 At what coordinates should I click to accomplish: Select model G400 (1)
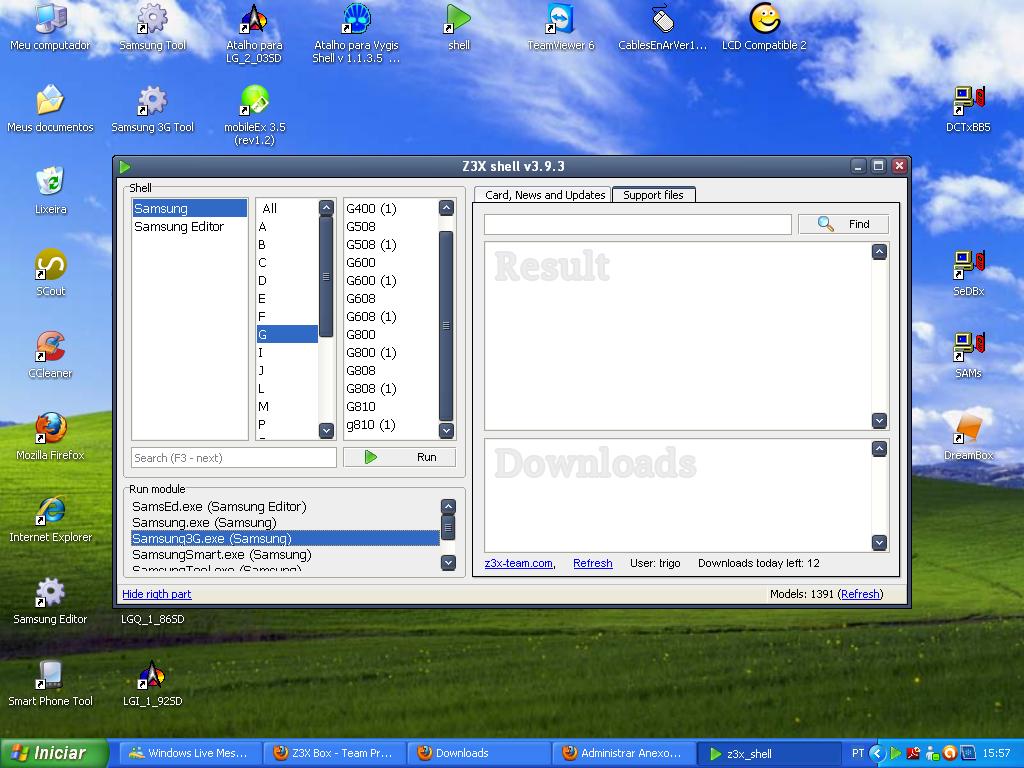(391, 208)
